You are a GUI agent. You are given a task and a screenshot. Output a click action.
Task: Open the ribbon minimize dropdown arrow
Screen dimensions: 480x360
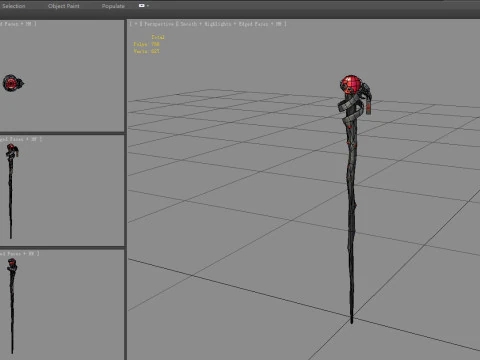148,6
